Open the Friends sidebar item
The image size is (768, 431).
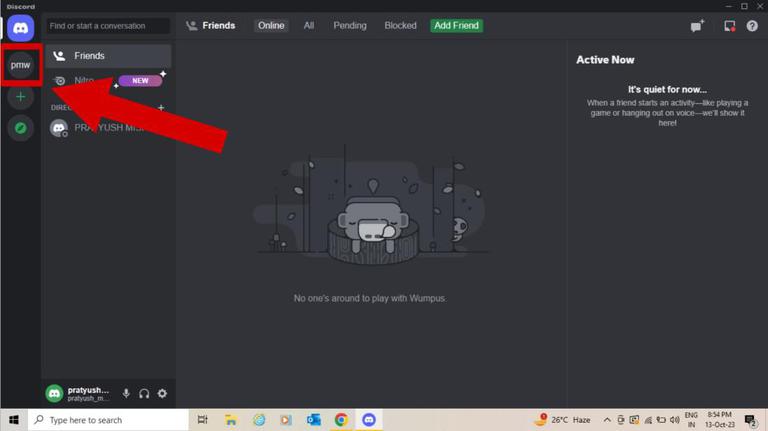click(108, 56)
